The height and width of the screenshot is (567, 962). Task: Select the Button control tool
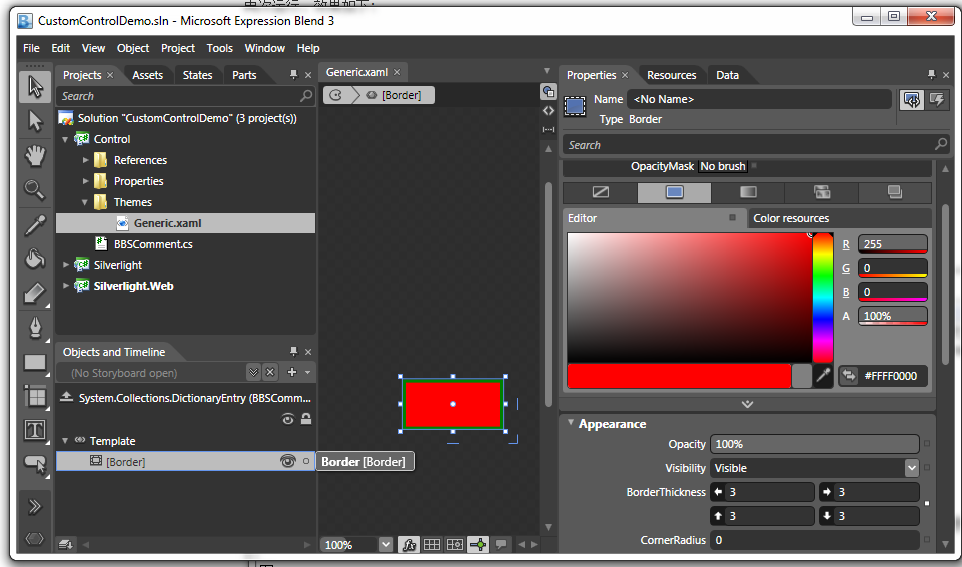[x=35, y=465]
